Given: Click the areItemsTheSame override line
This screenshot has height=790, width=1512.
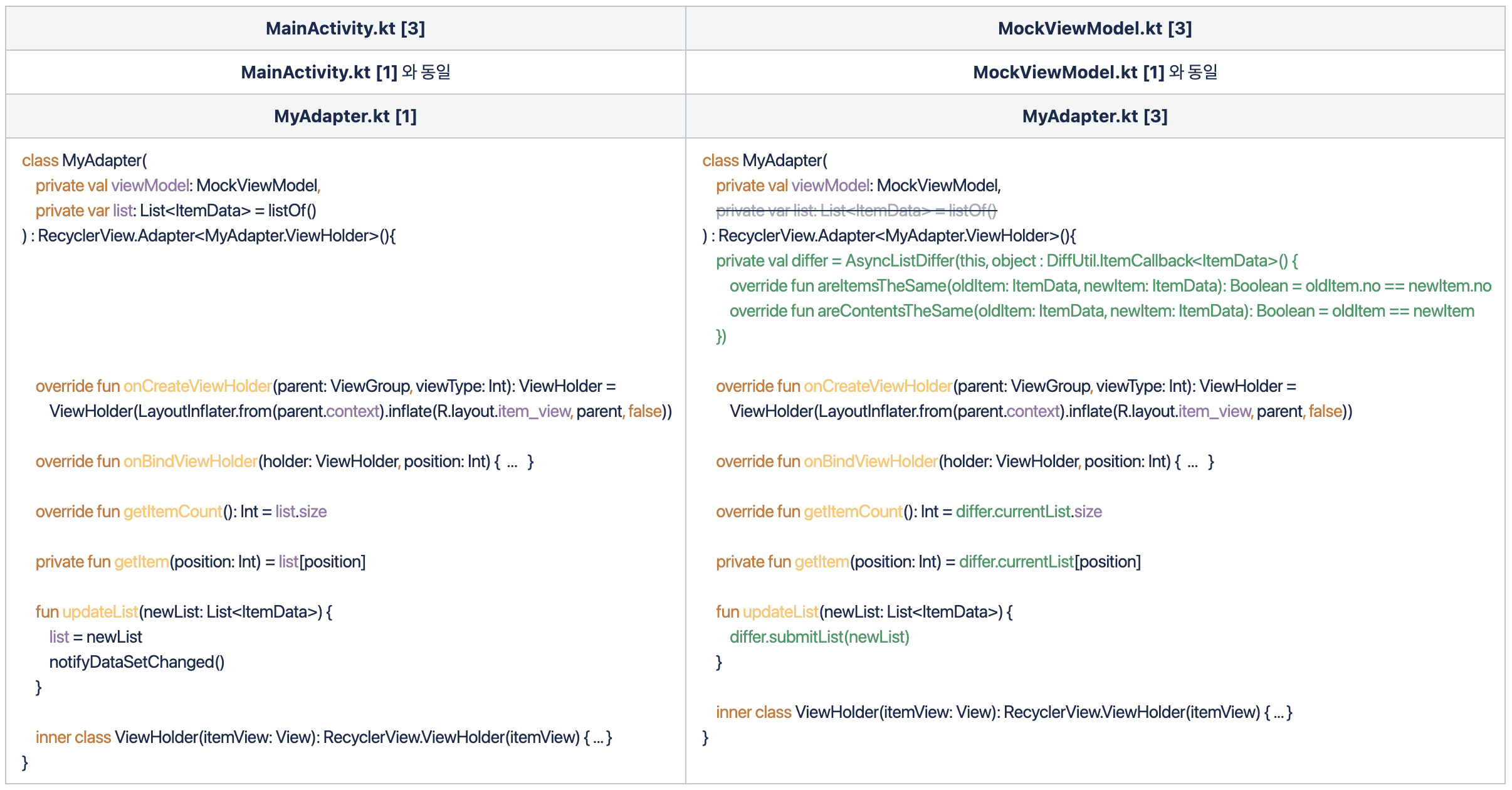Looking at the screenshot, I should [1110, 286].
